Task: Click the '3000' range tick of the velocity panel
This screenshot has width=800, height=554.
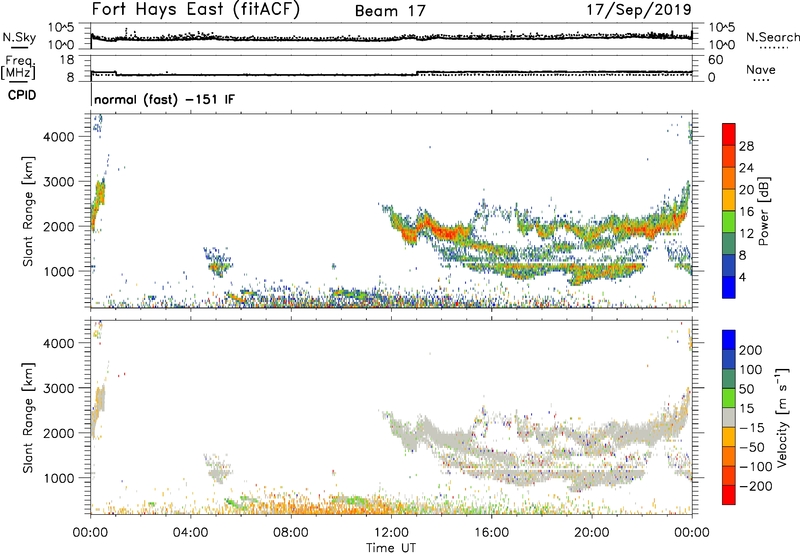Action: pyautogui.click(x=59, y=388)
